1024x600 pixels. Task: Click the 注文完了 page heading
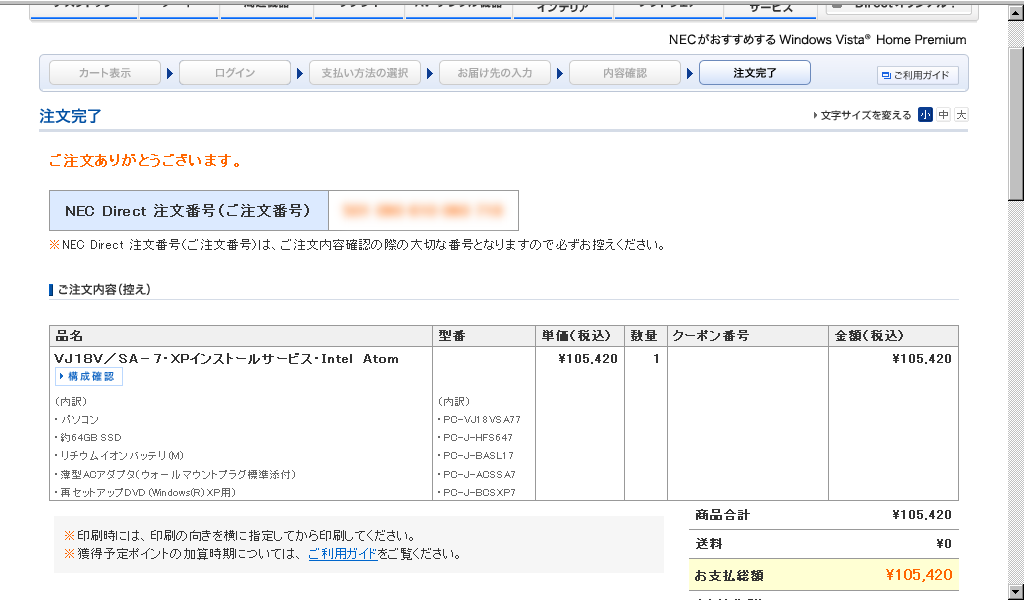70,116
